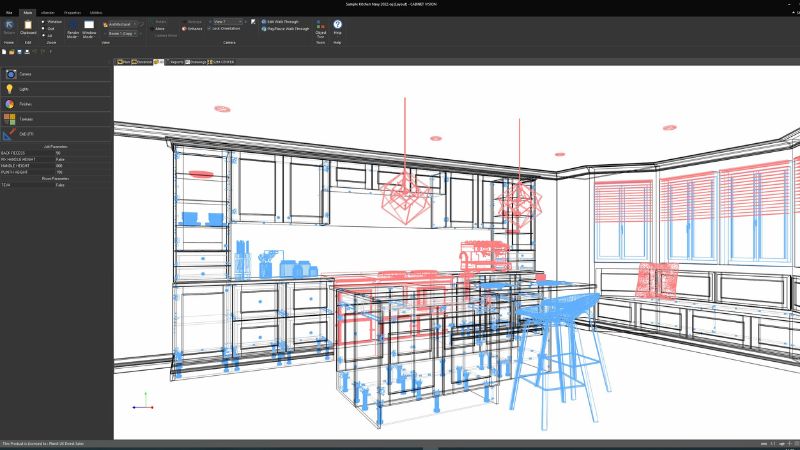This screenshot has height=450, width=800.
Task: Click the Edit Walk Through button
Action: (280, 22)
